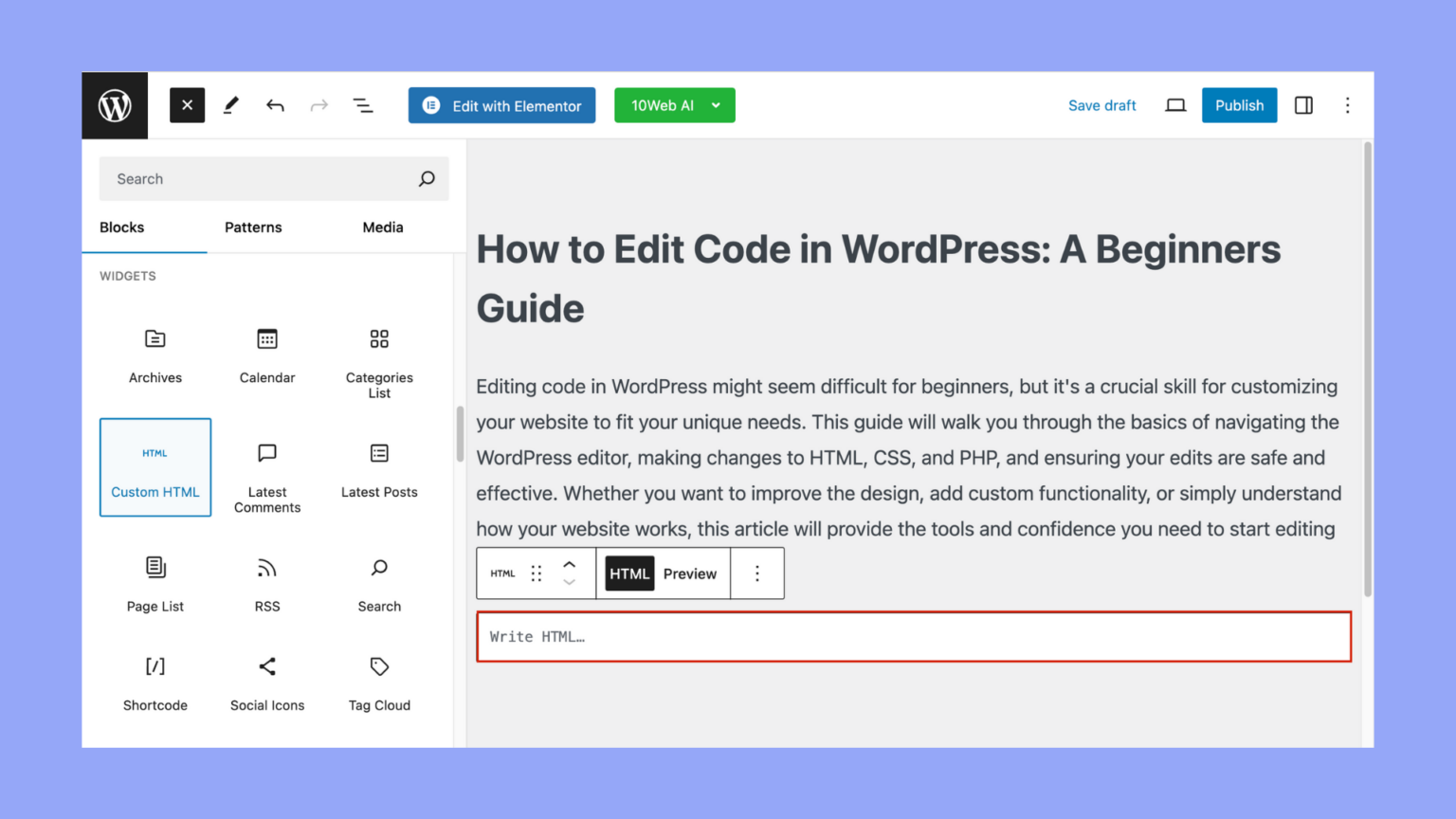Open the document Options menu

point(1347,105)
